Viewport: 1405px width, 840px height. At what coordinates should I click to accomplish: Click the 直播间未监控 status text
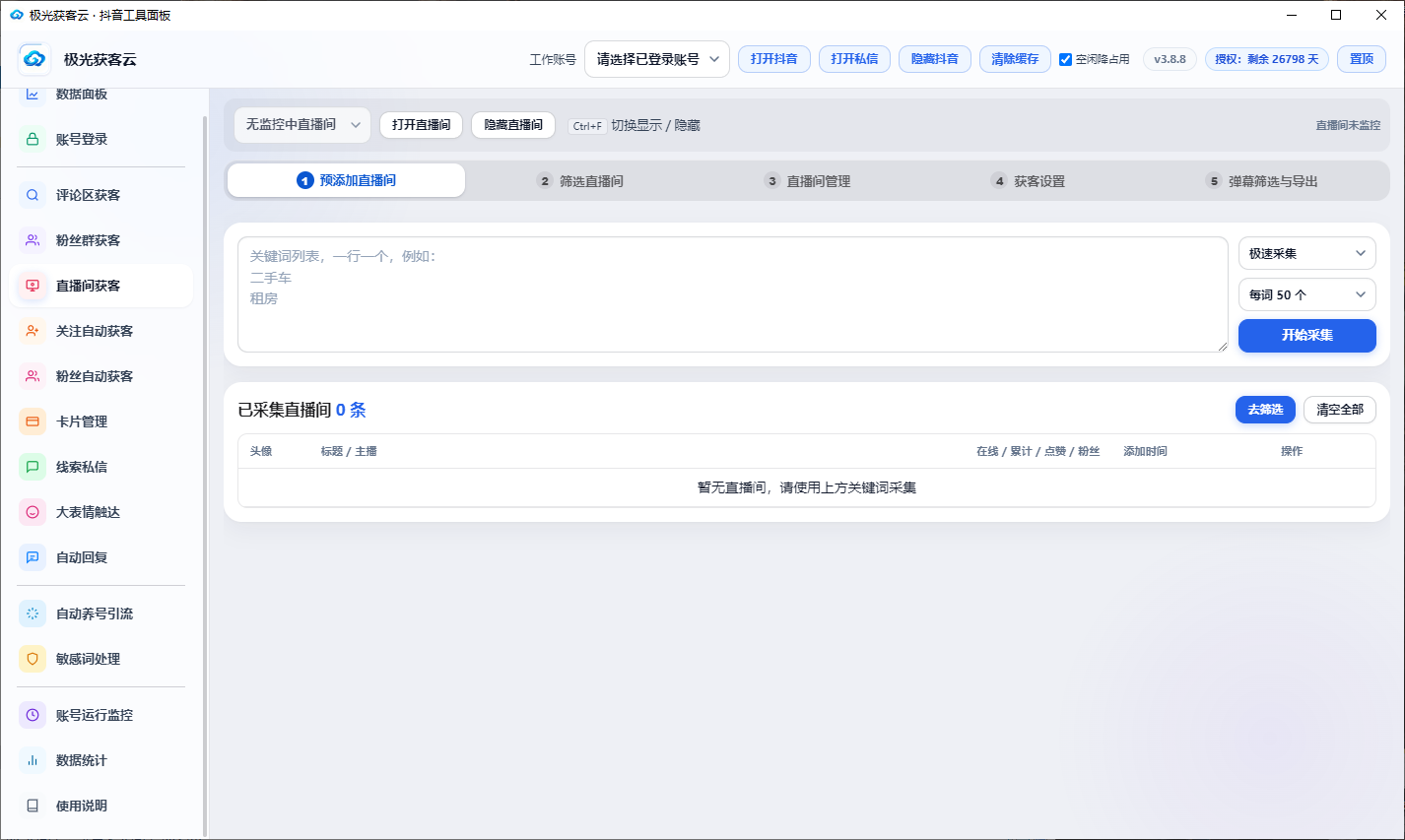tap(1348, 125)
